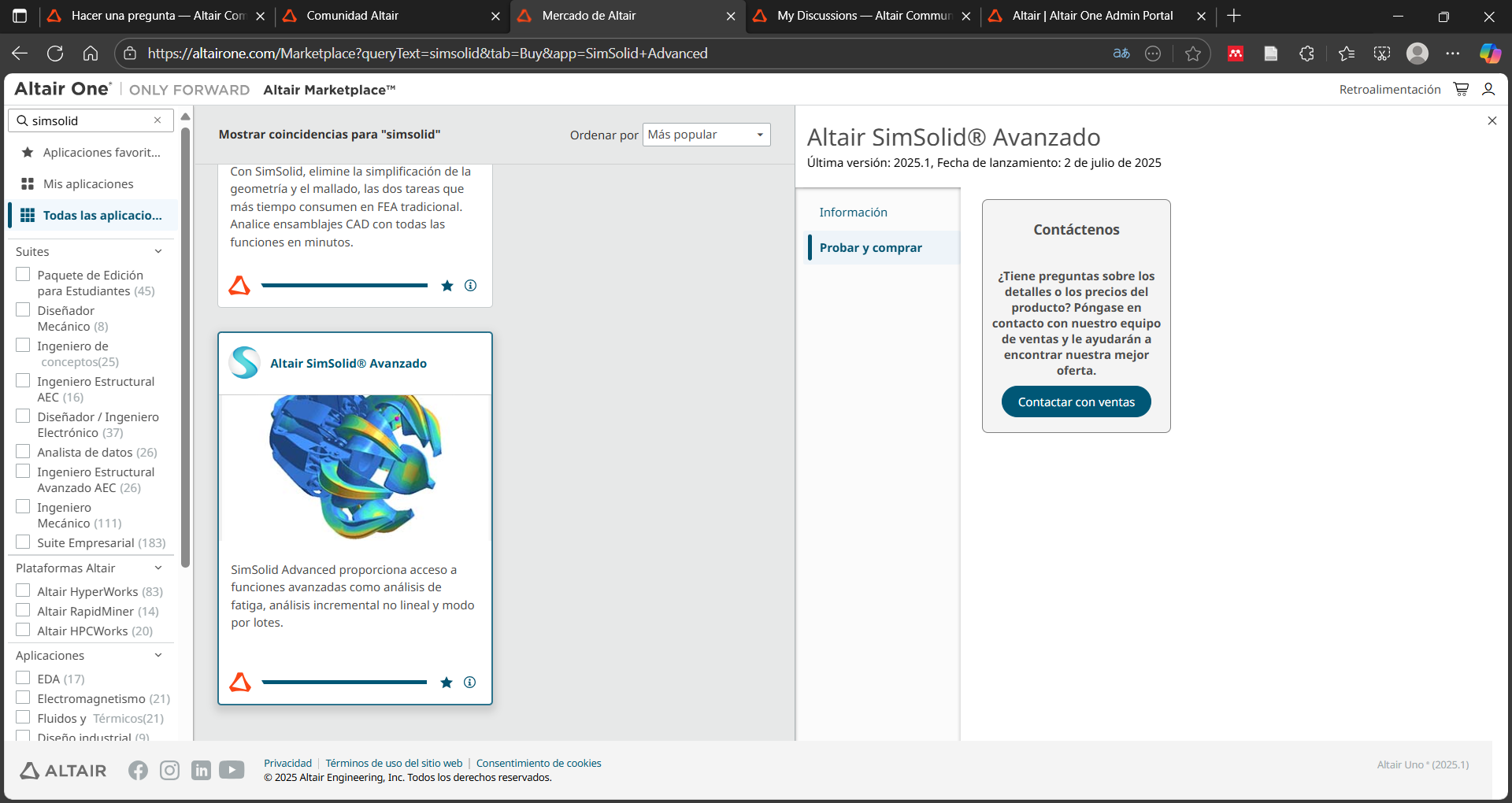Image resolution: width=1512 pixels, height=803 pixels.
Task: Switch to My Discussions browser tab
Action: (x=862, y=16)
